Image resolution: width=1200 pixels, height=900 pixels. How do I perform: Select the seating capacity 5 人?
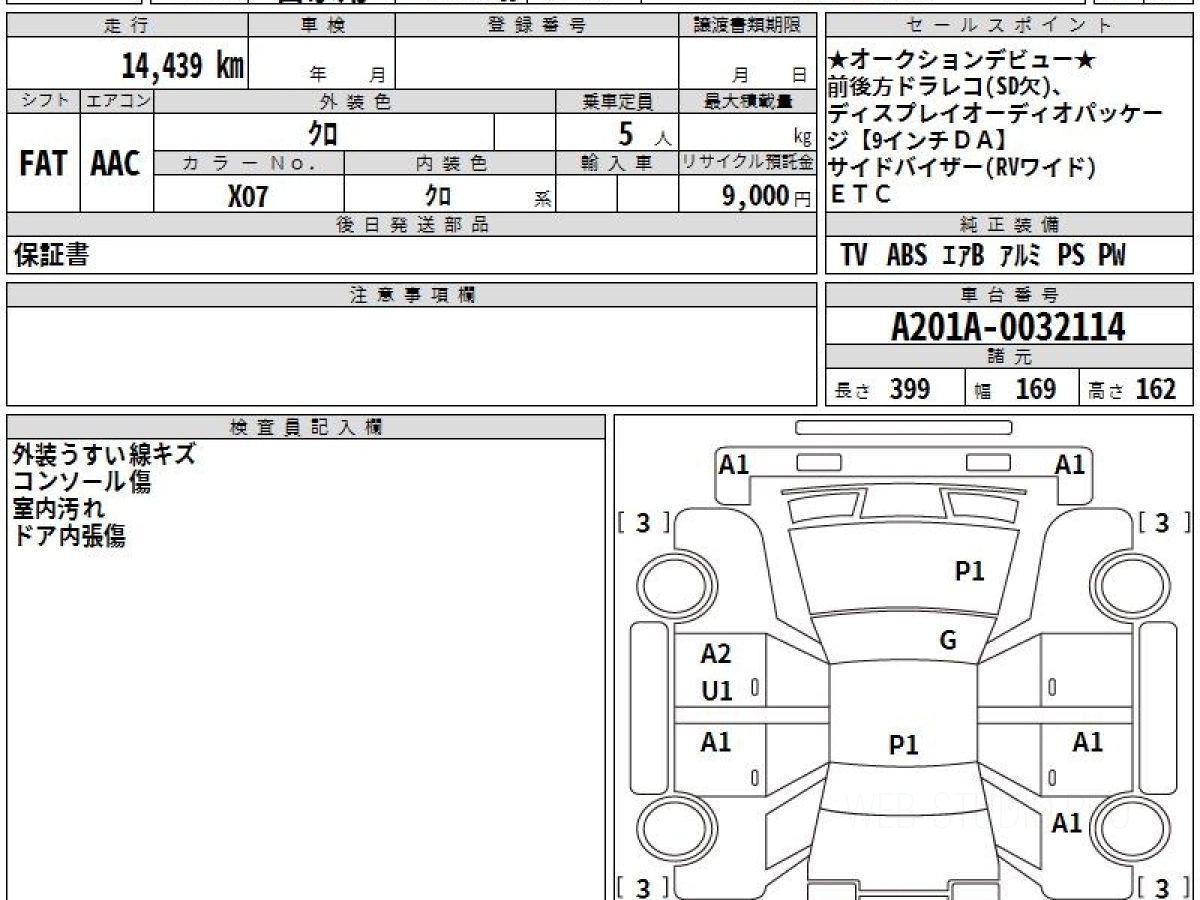(645, 133)
